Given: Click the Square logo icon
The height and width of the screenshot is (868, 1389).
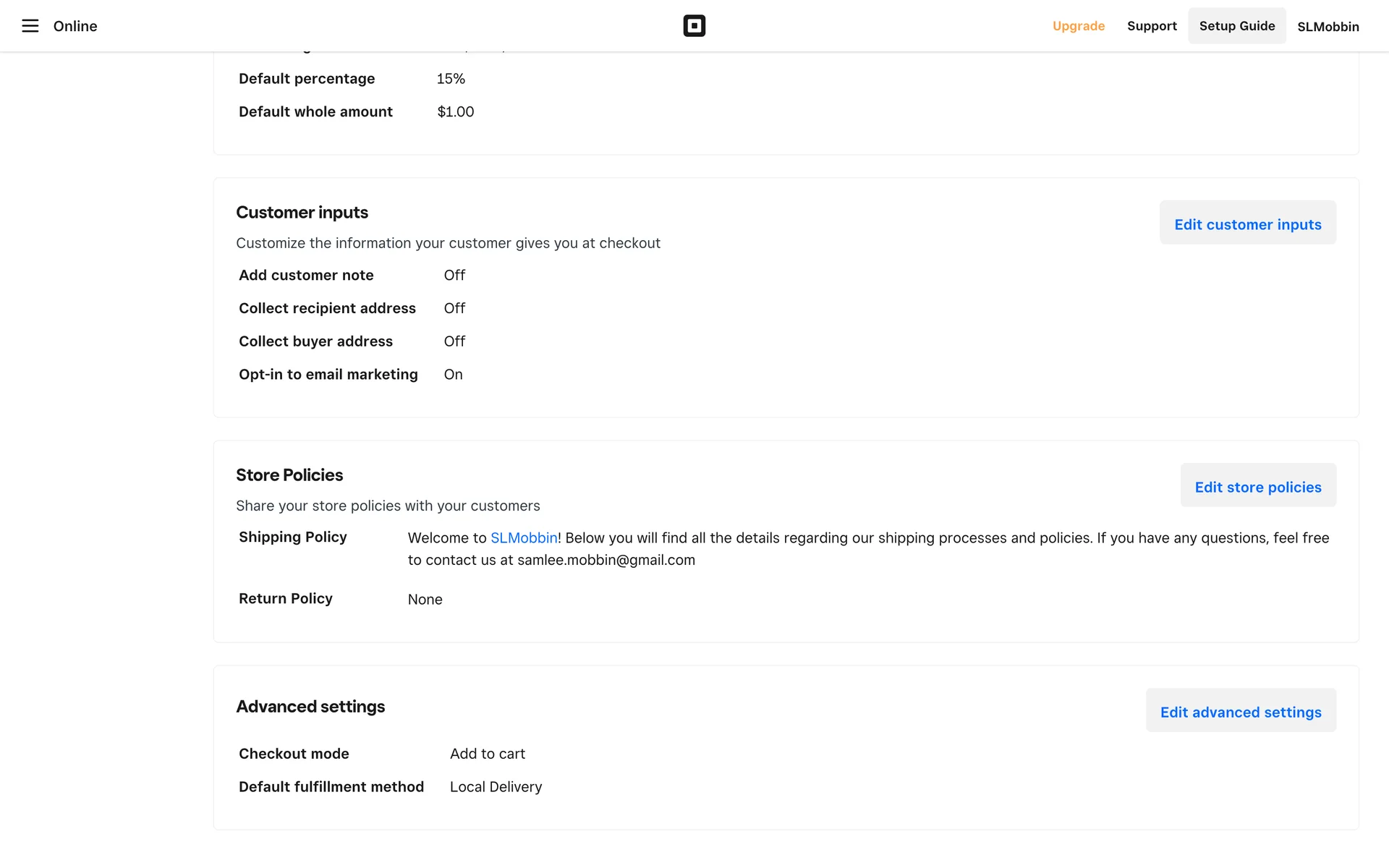Looking at the screenshot, I should 694,26.
